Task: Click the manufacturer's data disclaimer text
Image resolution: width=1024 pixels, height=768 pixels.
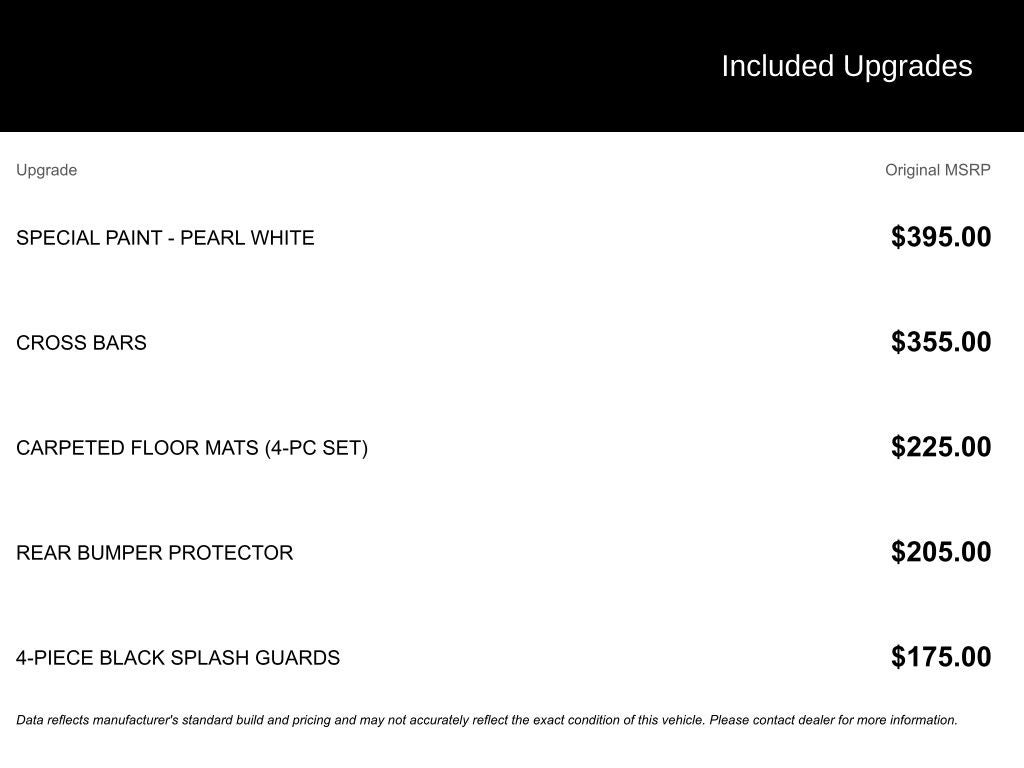Action: 487,720
